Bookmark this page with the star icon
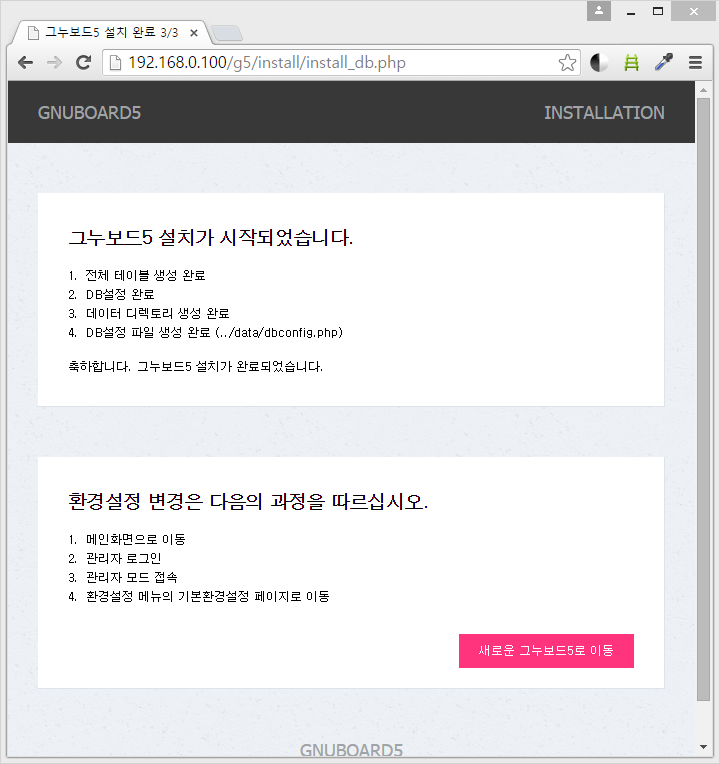720x764 pixels. (x=567, y=62)
